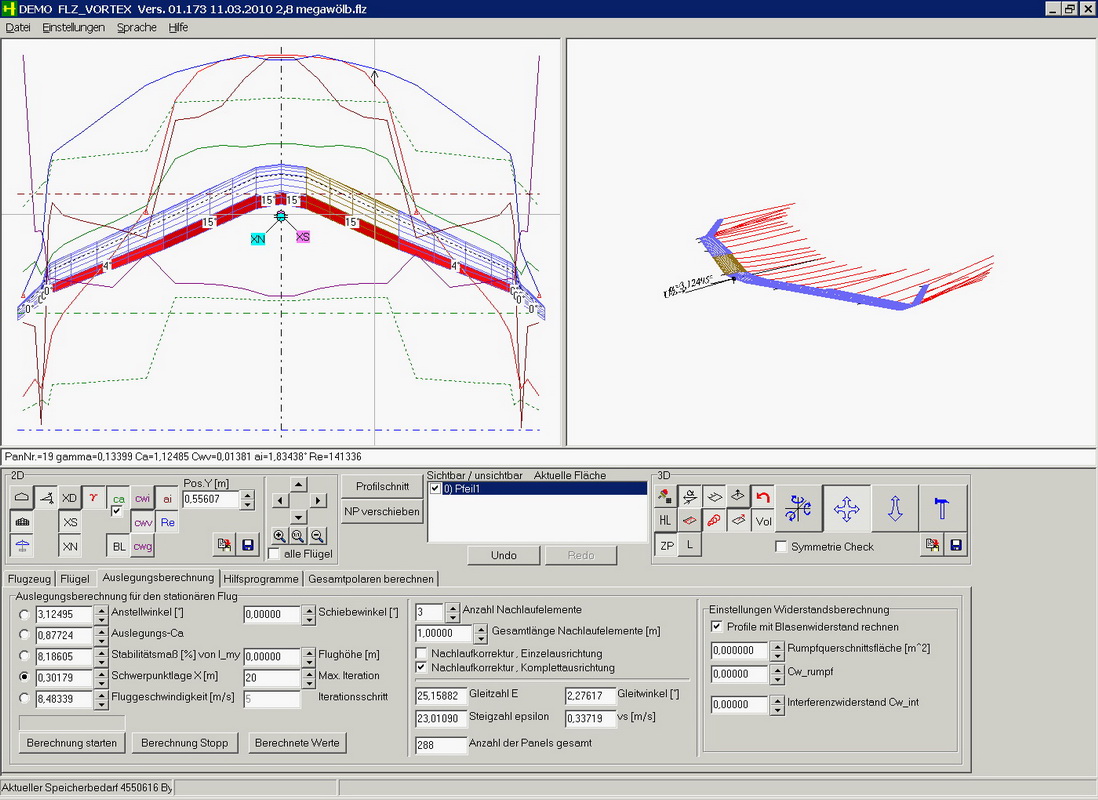Viewport: 1098px width, 800px height.
Task: Click the Profilschnitt button
Action: pyautogui.click(x=382, y=485)
